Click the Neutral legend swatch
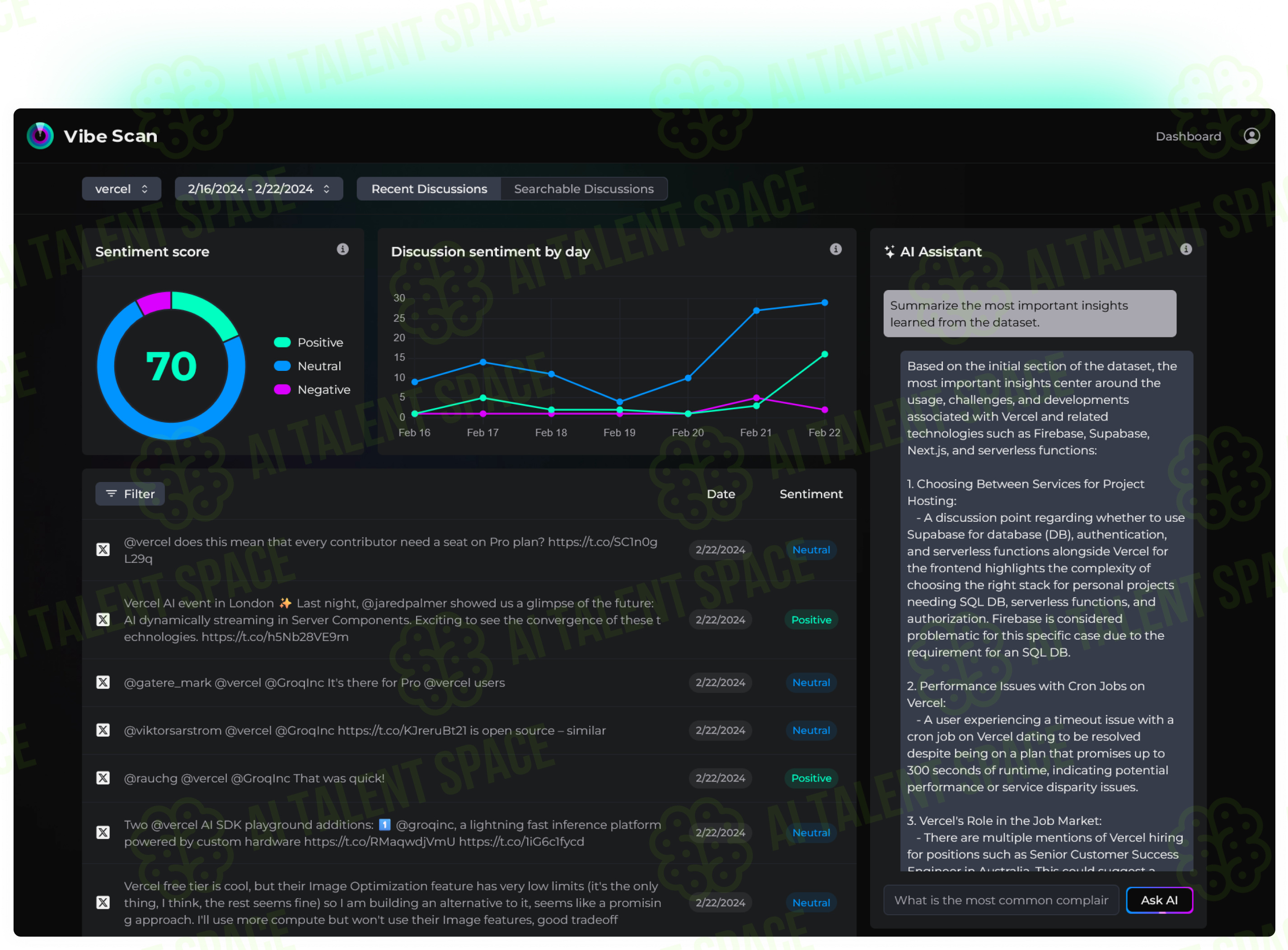Image resolution: width=1288 pixels, height=950 pixels. tap(282, 366)
